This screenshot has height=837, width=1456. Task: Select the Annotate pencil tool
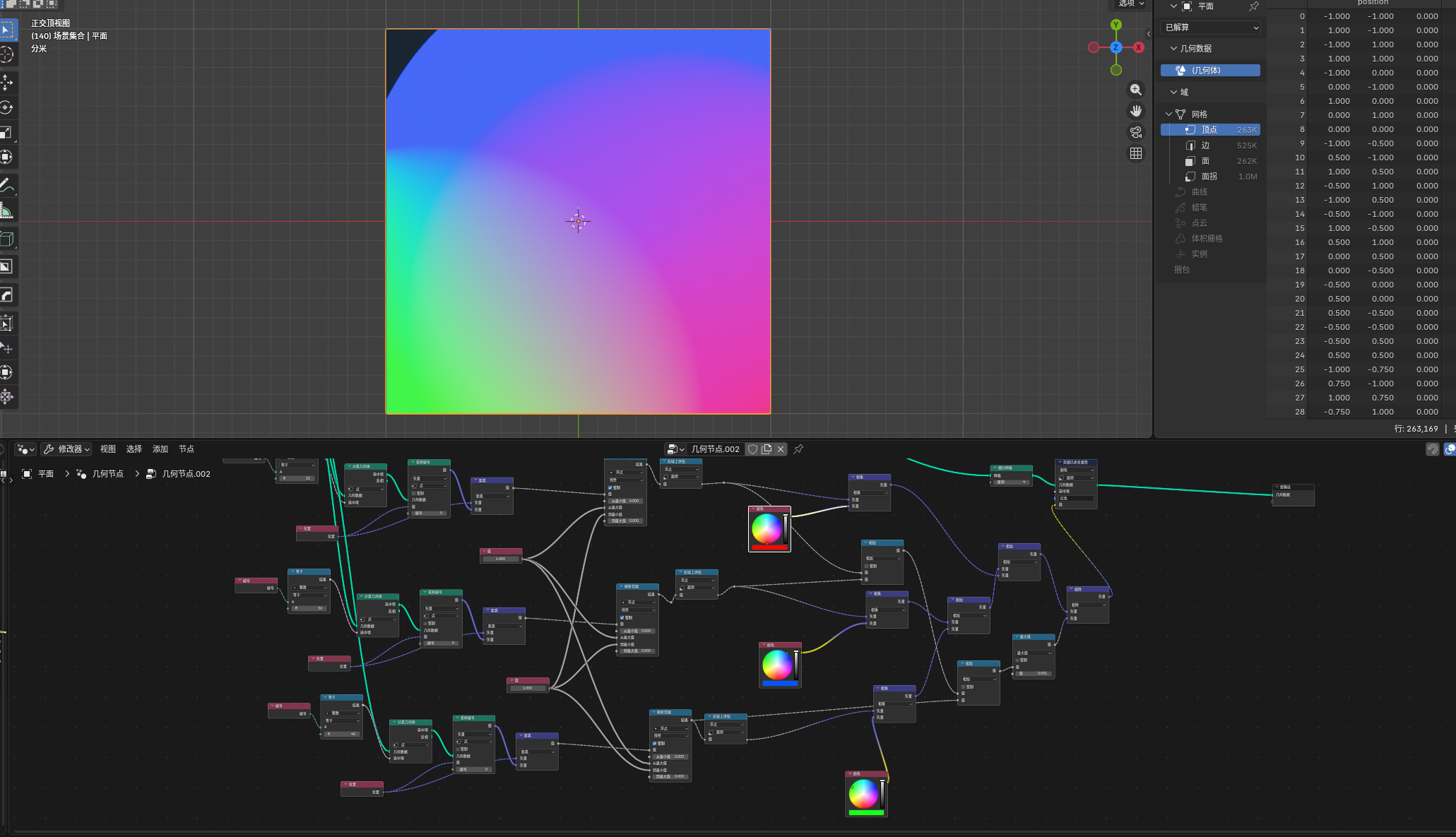point(7,186)
